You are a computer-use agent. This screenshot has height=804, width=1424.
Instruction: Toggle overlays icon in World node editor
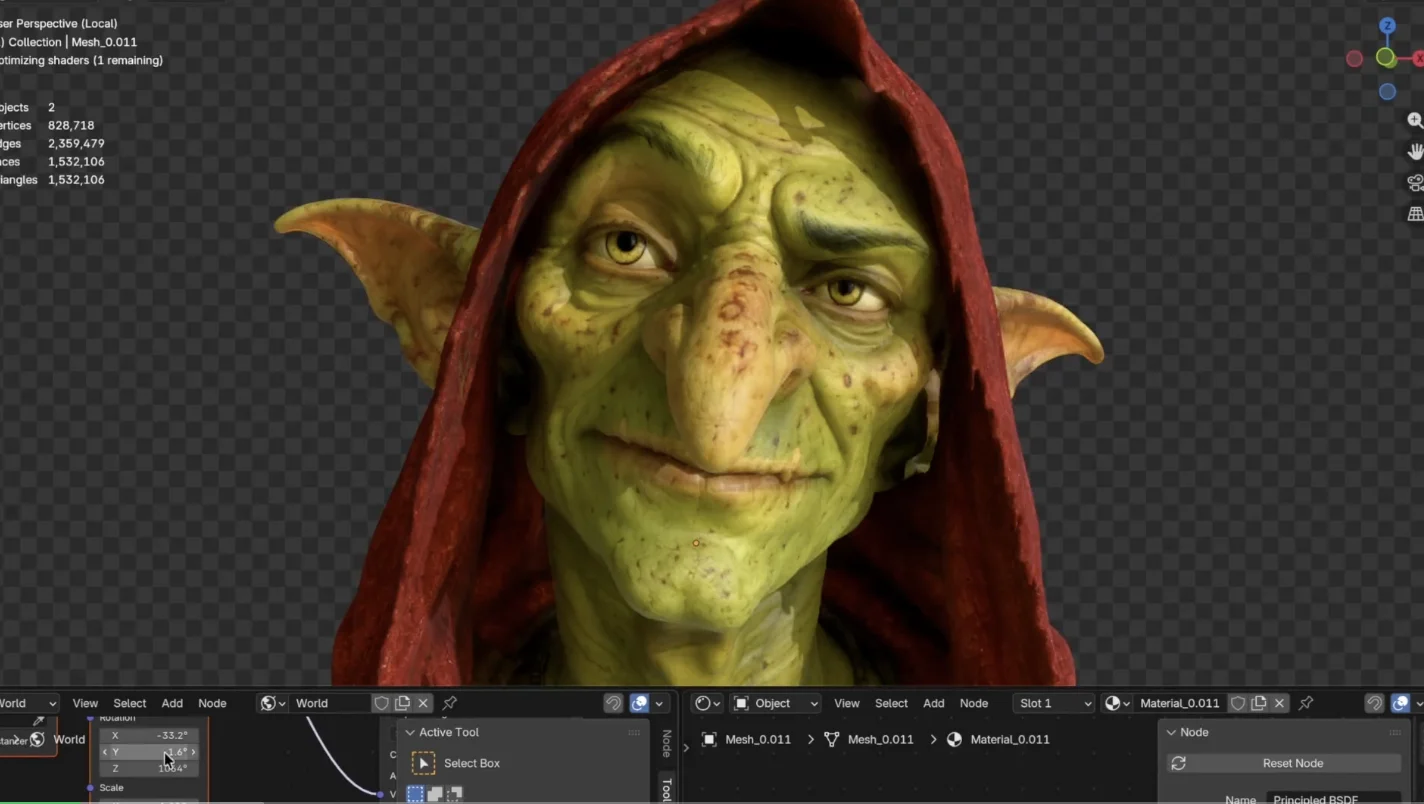point(639,703)
